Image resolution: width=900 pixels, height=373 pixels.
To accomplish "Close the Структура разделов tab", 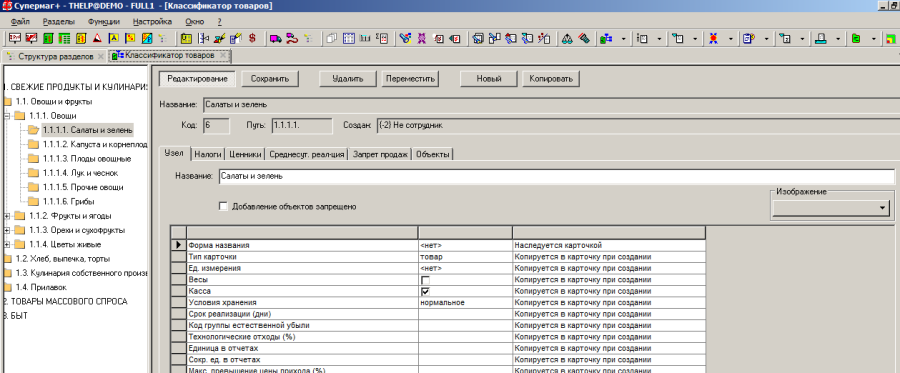I will (101, 56).
